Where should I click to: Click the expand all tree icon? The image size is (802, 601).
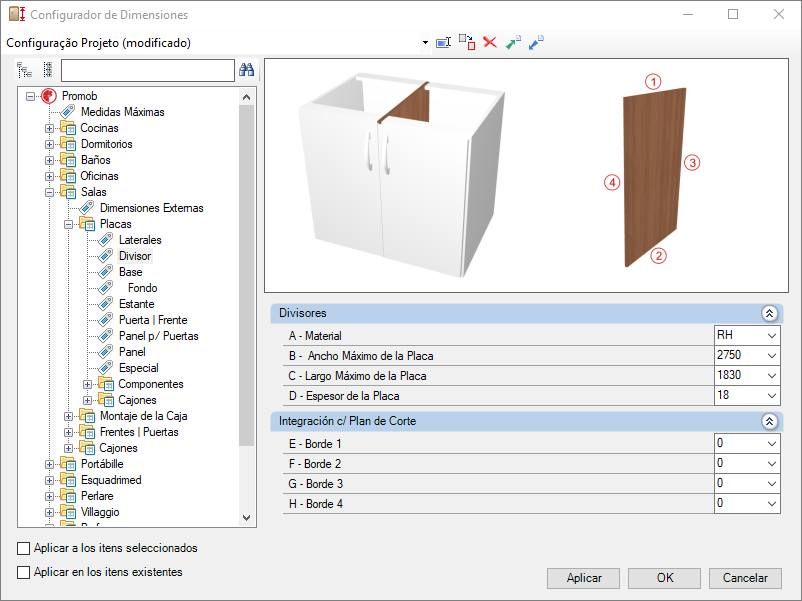click(x=25, y=70)
